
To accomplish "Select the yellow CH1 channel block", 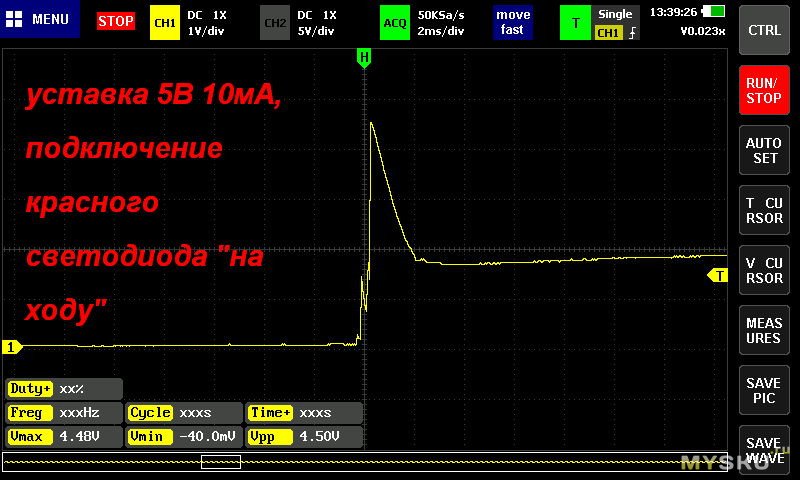I will [x=164, y=22].
